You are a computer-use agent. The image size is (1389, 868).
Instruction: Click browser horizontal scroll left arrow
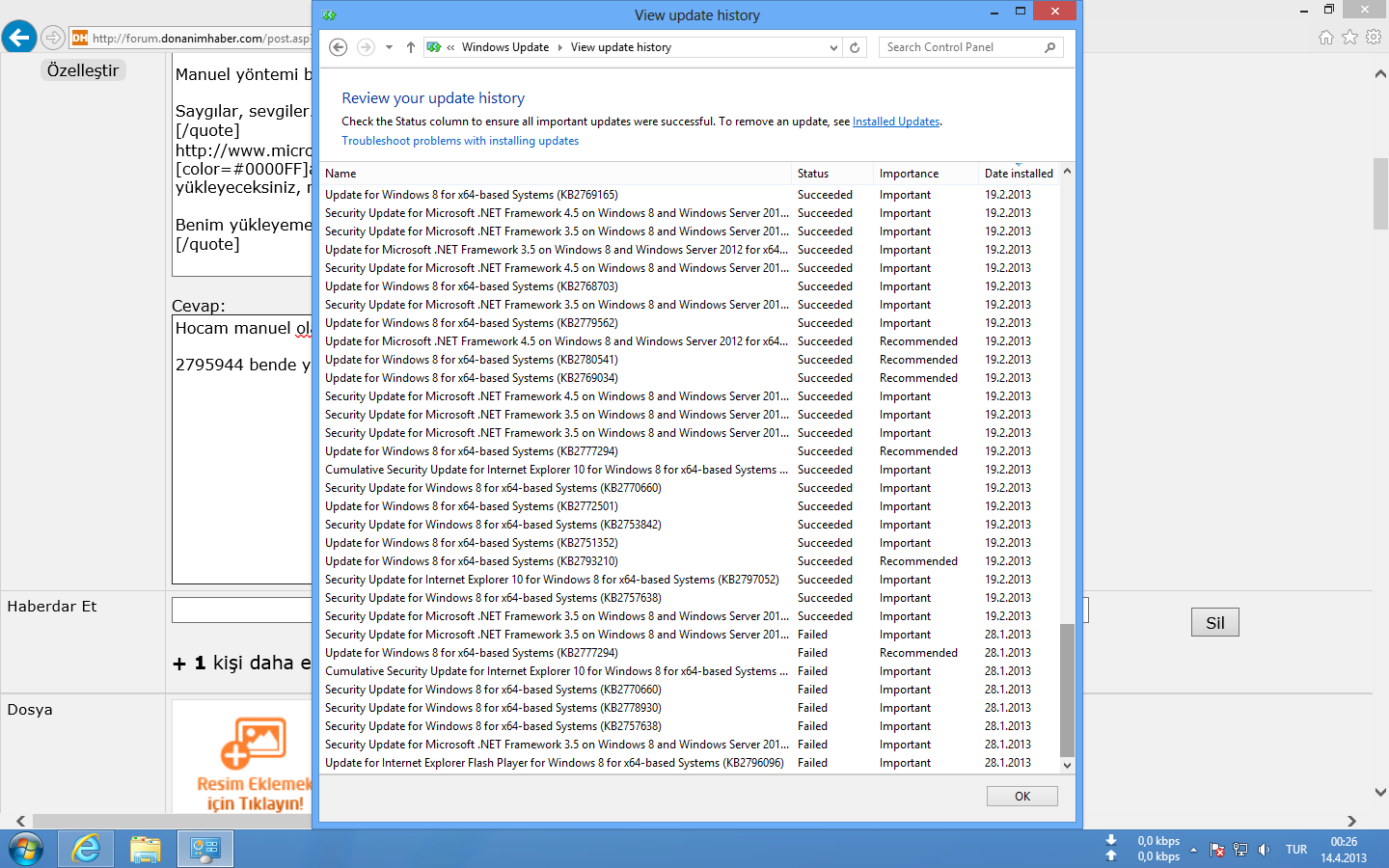(20, 821)
